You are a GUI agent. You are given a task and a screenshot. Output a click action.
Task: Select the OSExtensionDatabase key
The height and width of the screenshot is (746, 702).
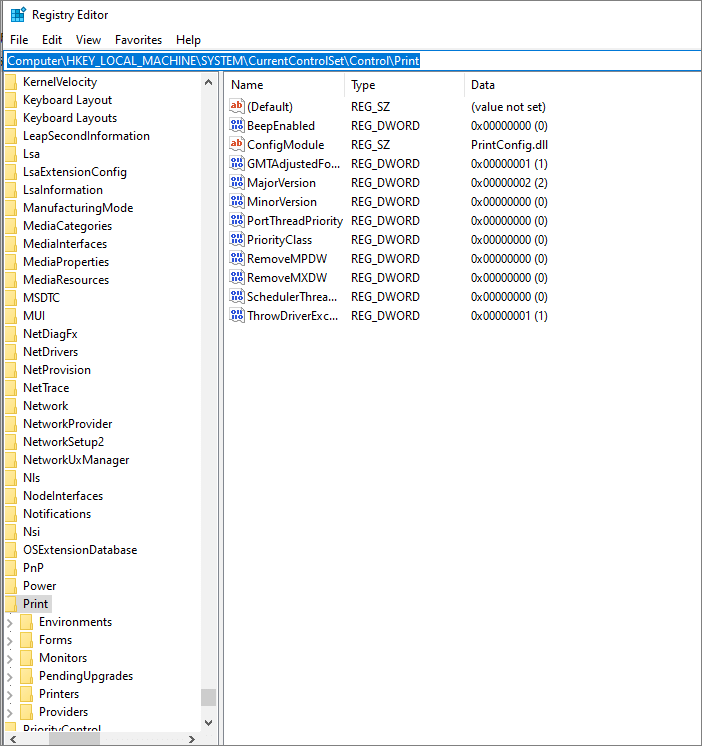[80, 550]
